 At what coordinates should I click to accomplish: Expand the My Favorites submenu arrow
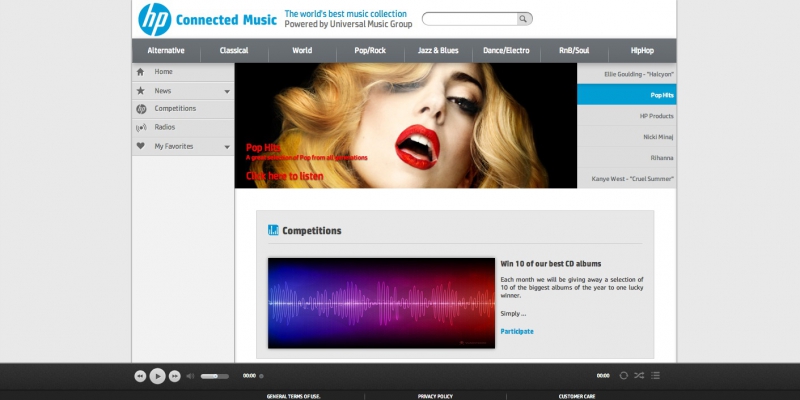[x=227, y=147]
